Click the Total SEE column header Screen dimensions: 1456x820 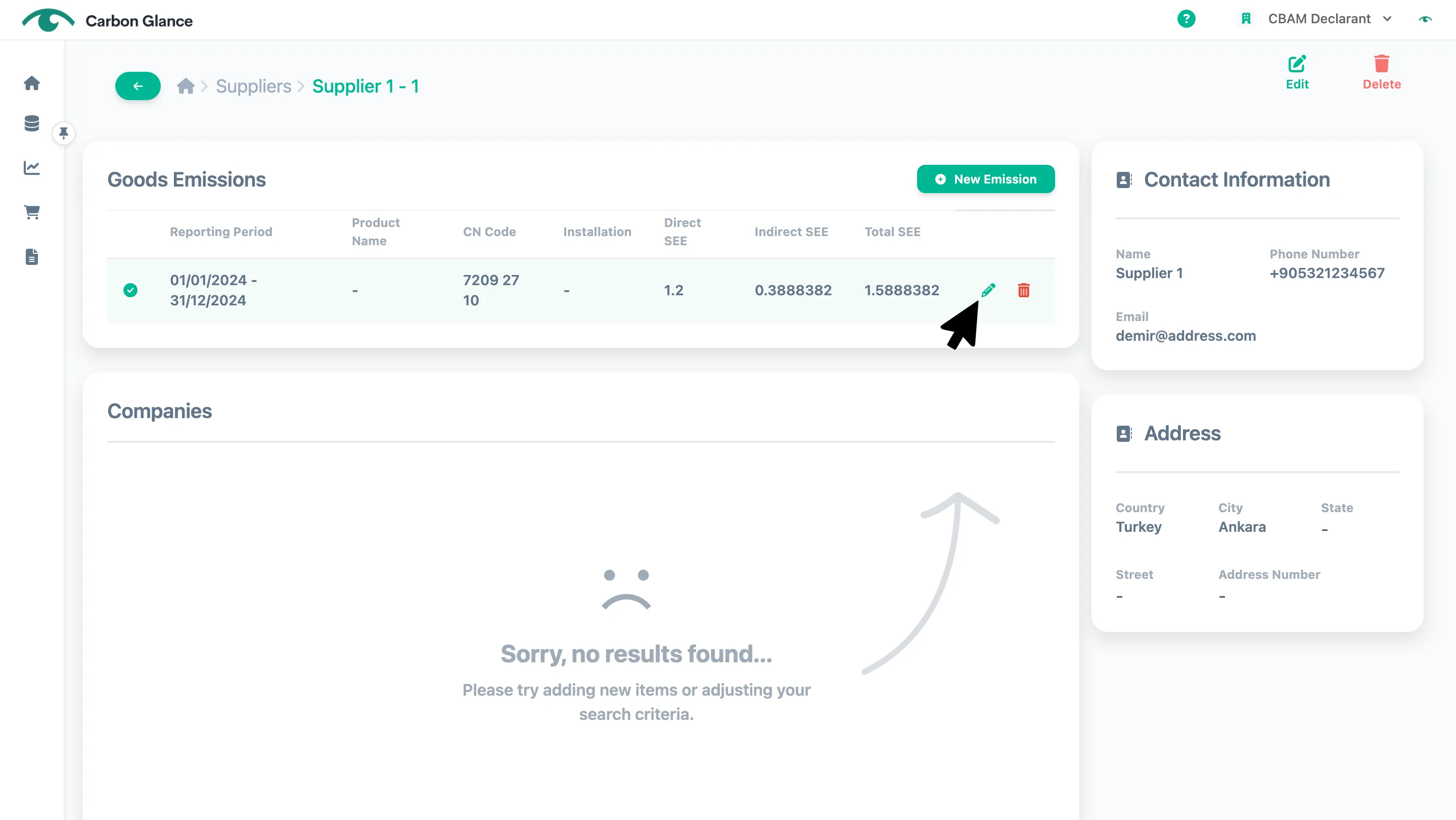tap(892, 232)
